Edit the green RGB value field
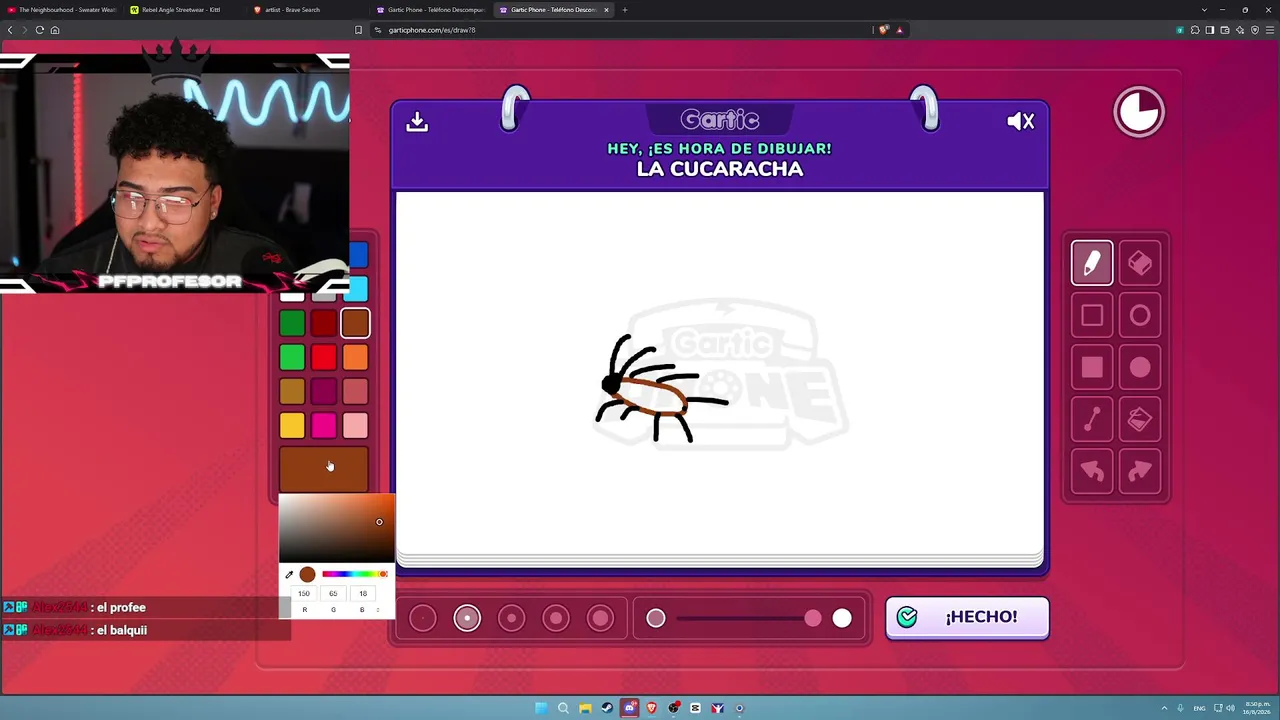Viewport: 1280px width, 720px height. click(333, 593)
